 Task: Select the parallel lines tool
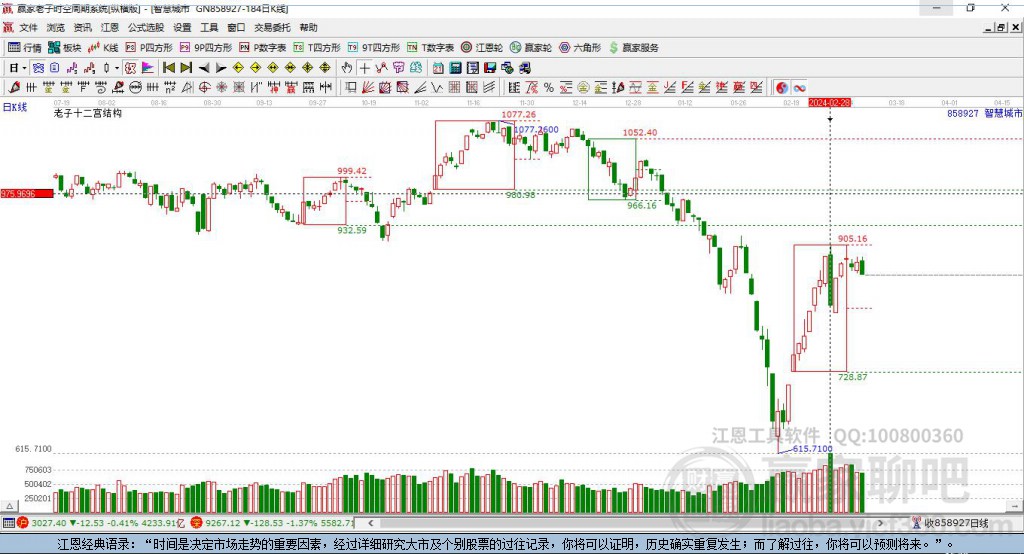[488, 88]
